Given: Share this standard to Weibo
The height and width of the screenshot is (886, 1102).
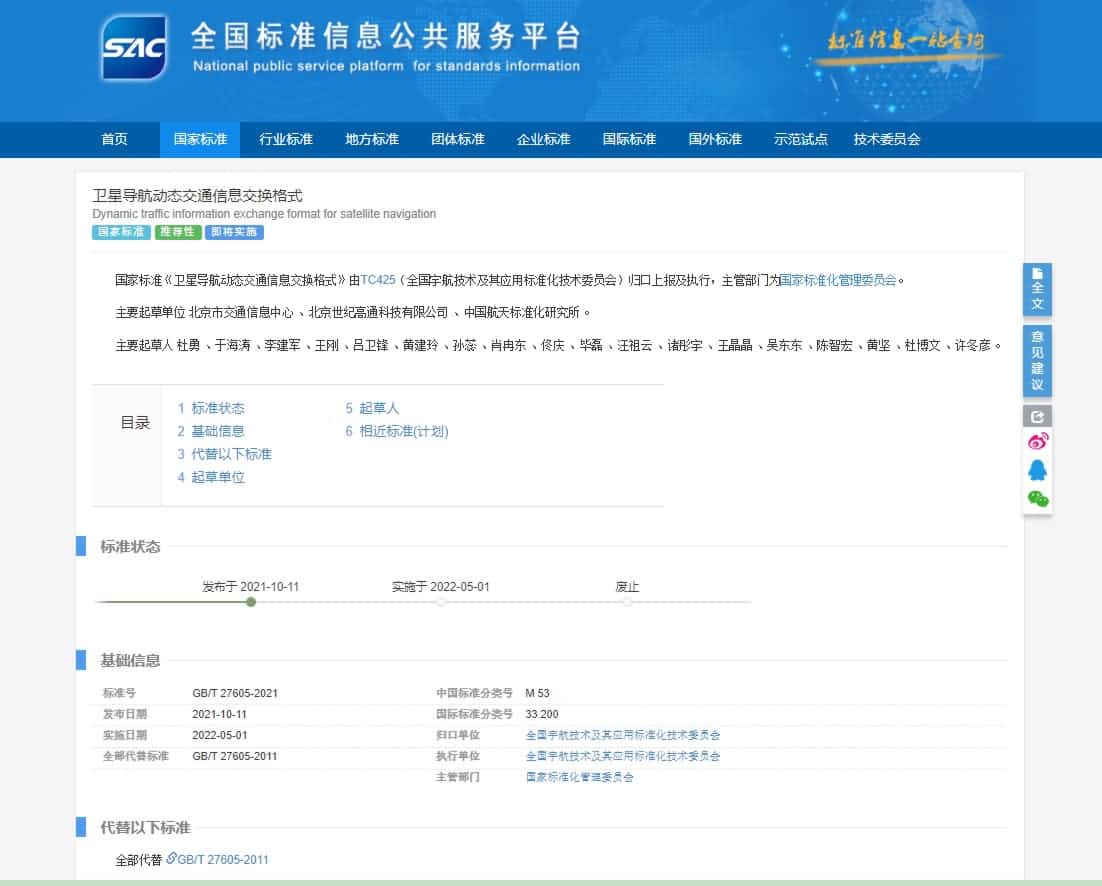Looking at the screenshot, I should coord(1039,440).
